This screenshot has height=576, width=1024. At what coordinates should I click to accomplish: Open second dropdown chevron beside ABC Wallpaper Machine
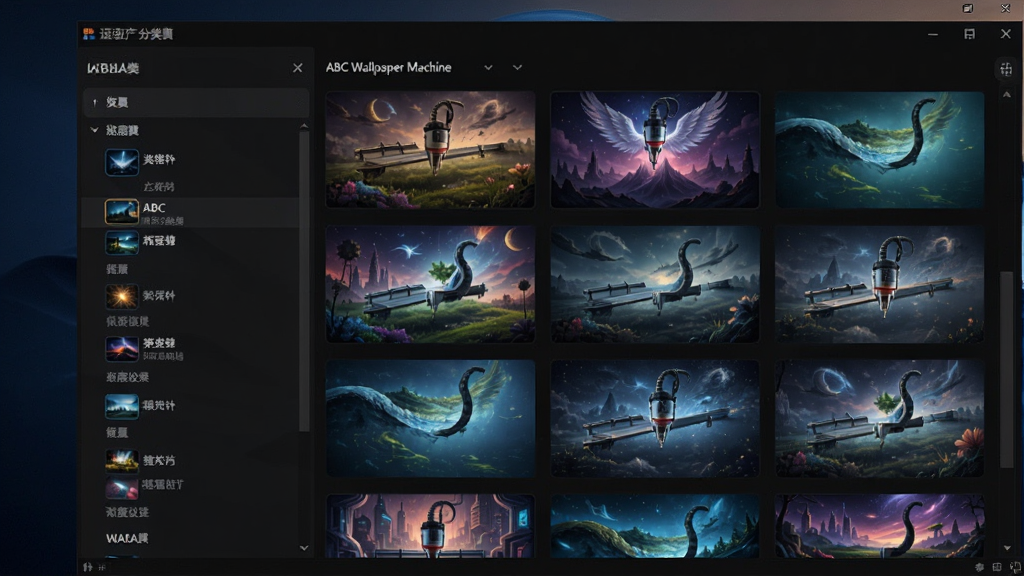pyautogui.click(x=517, y=67)
